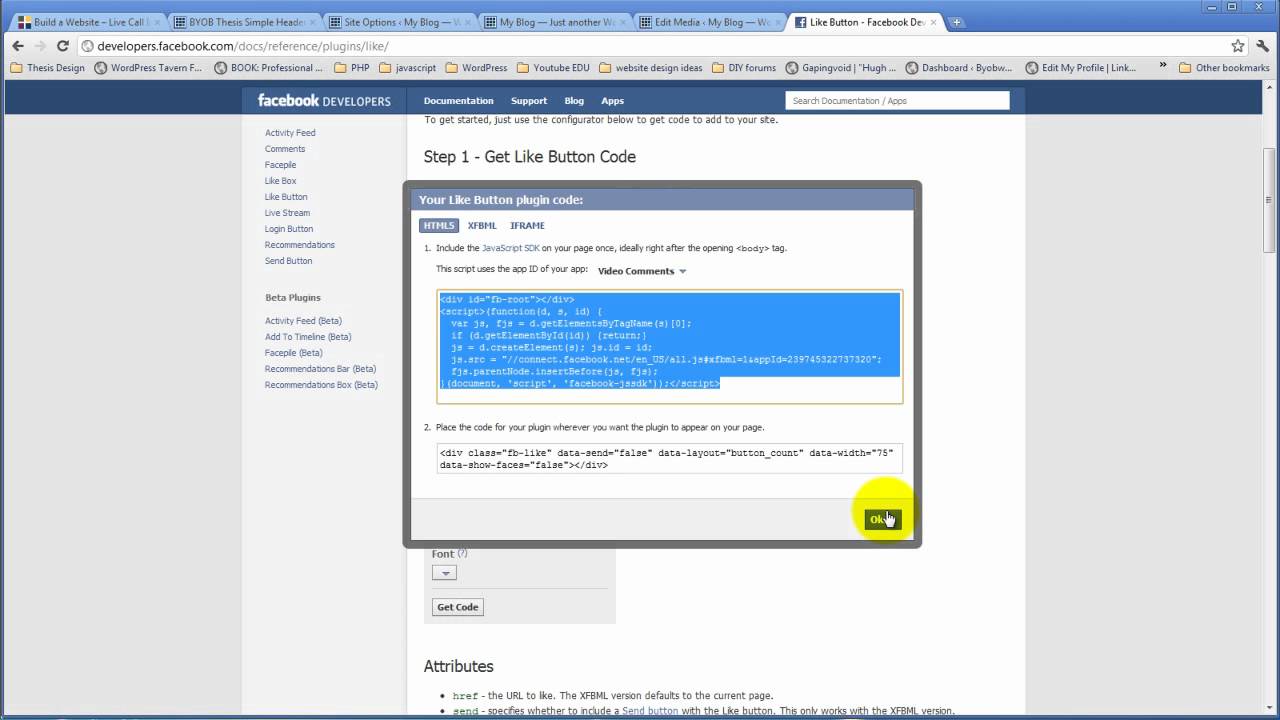Image resolution: width=1280 pixels, height=720 pixels.
Task: Open the website design ideas bookmark folder
Action: (x=652, y=68)
